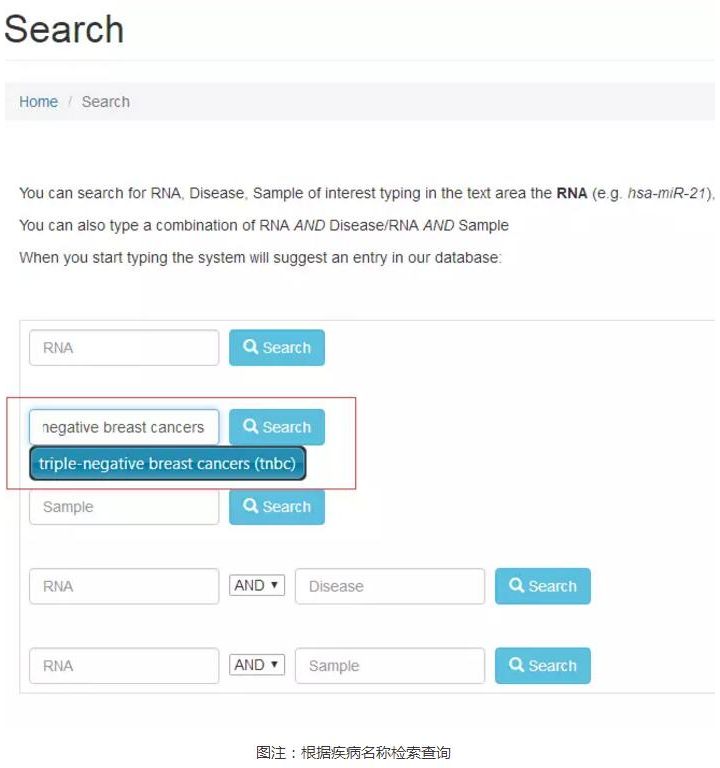Screen dimensions: 720x768
Task: Click the bold RNA word in the instructions
Action: [571, 193]
